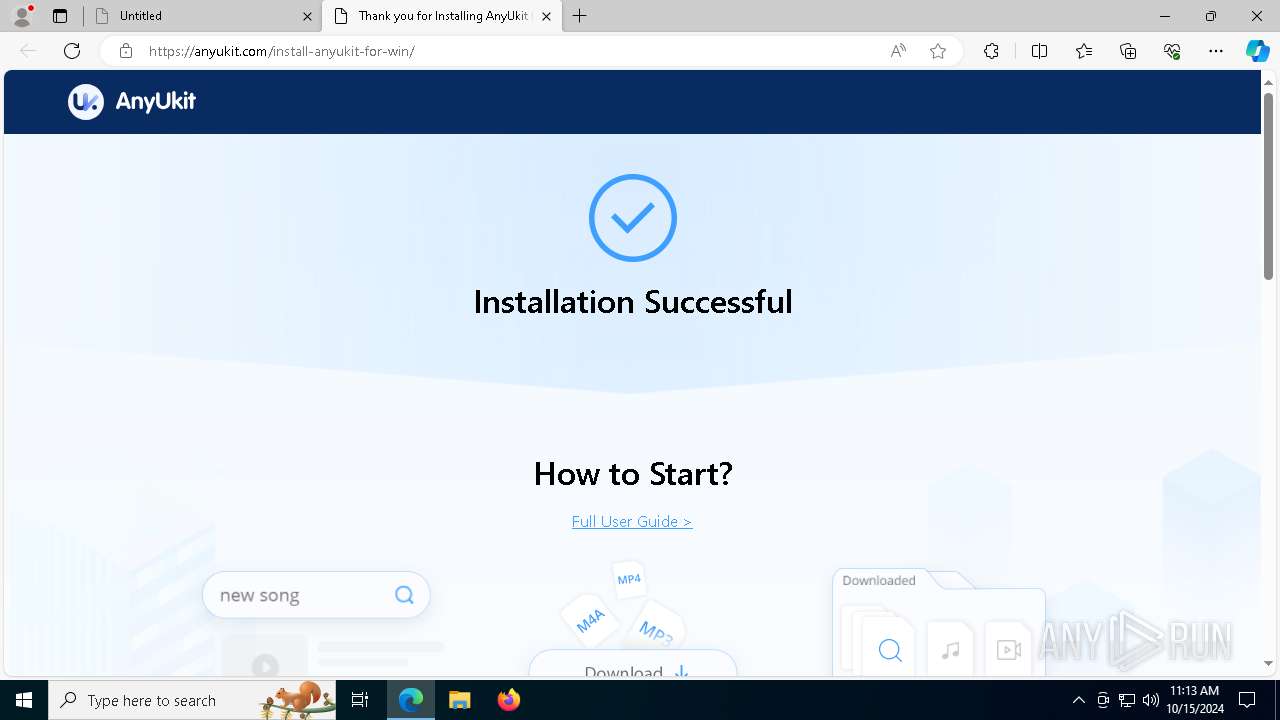
Task: Open the Collections icon
Action: tap(1128, 51)
